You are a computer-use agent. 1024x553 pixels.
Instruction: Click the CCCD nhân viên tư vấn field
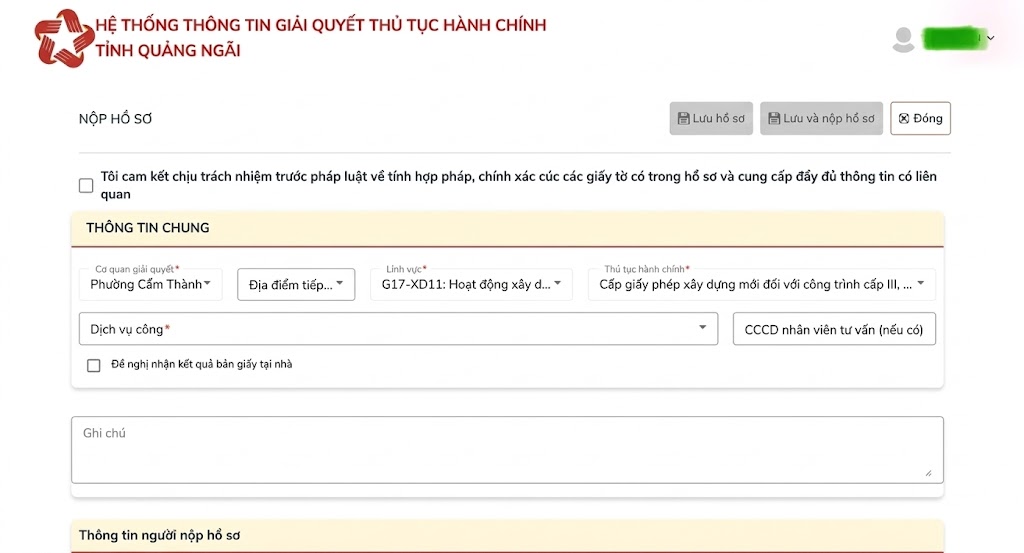[x=834, y=329]
